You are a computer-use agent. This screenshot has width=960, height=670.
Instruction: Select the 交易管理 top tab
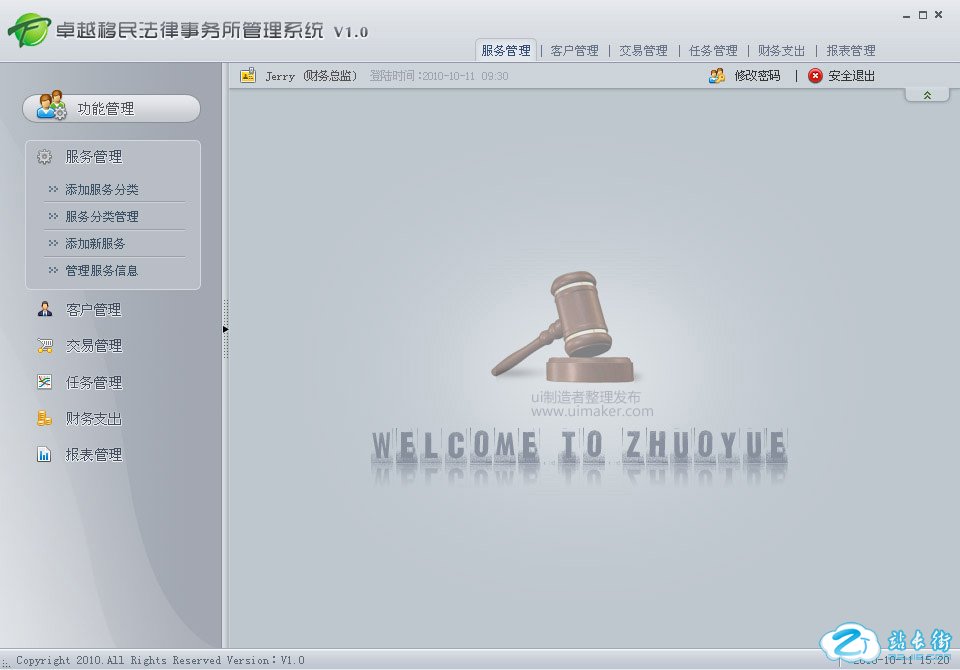pyautogui.click(x=643, y=51)
